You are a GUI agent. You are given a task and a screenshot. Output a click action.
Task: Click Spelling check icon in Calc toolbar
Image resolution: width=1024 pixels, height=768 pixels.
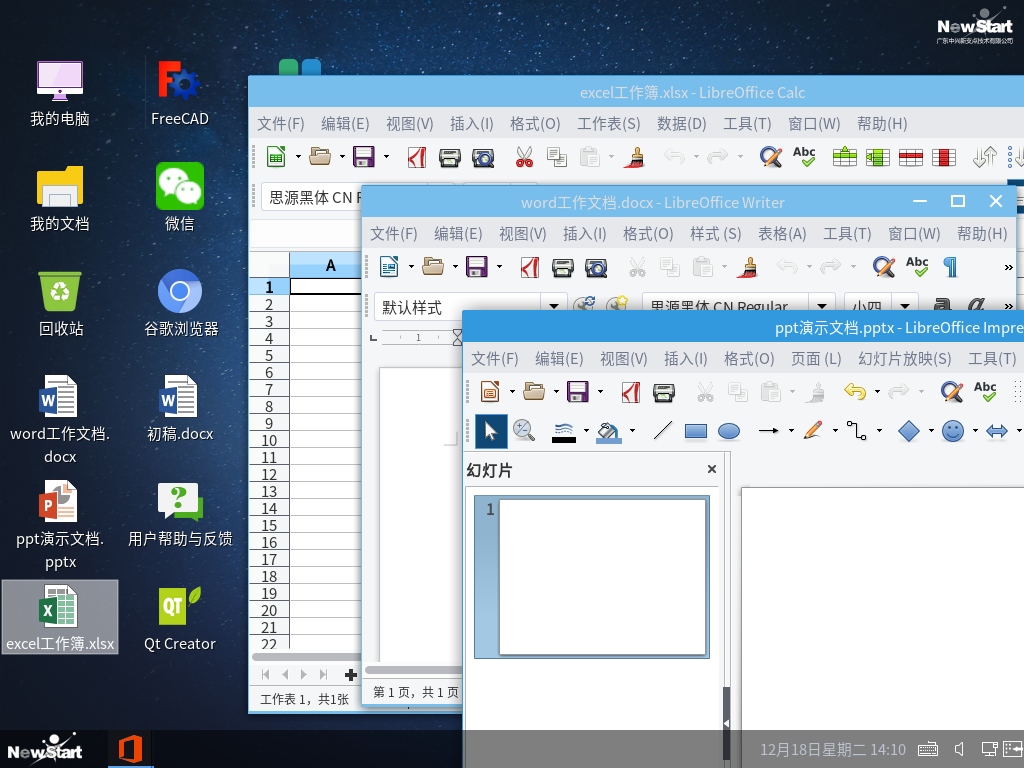point(805,157)
